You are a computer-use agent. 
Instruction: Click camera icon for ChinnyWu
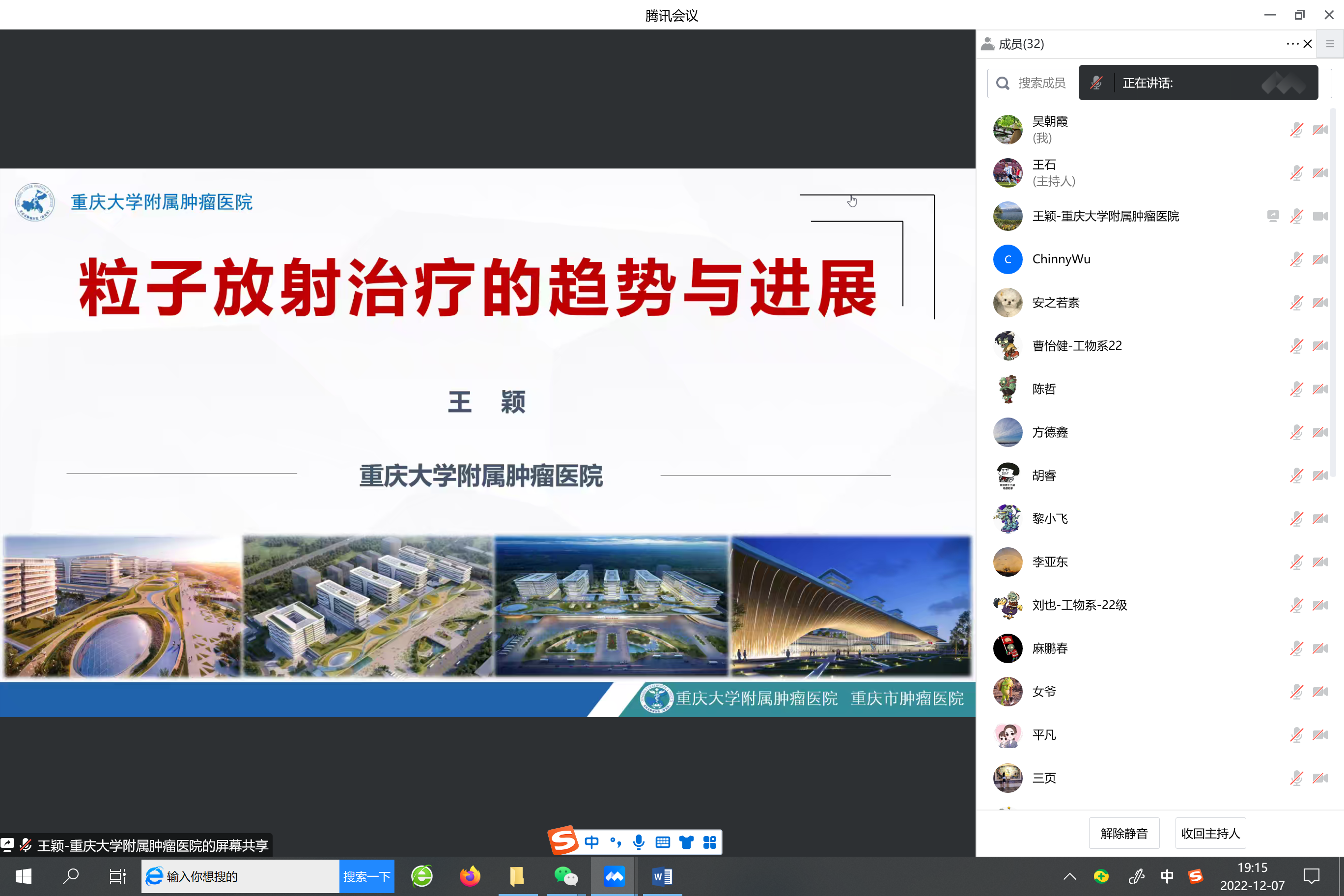(1320, 259)
